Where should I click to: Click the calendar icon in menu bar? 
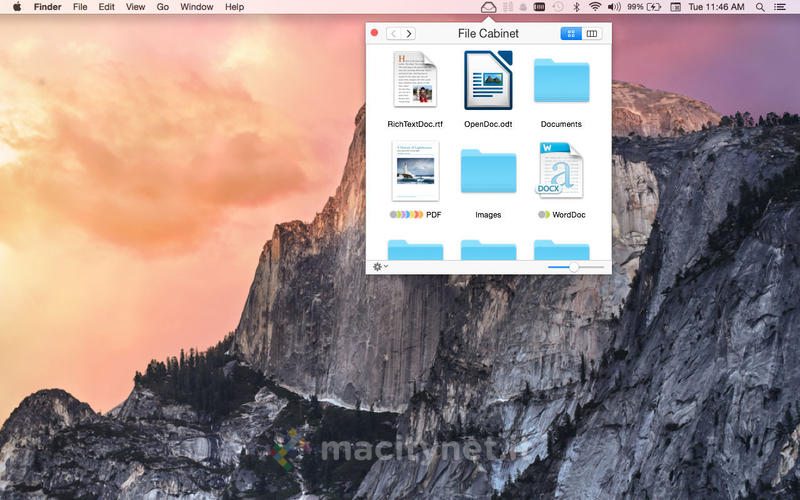point(676,7)
